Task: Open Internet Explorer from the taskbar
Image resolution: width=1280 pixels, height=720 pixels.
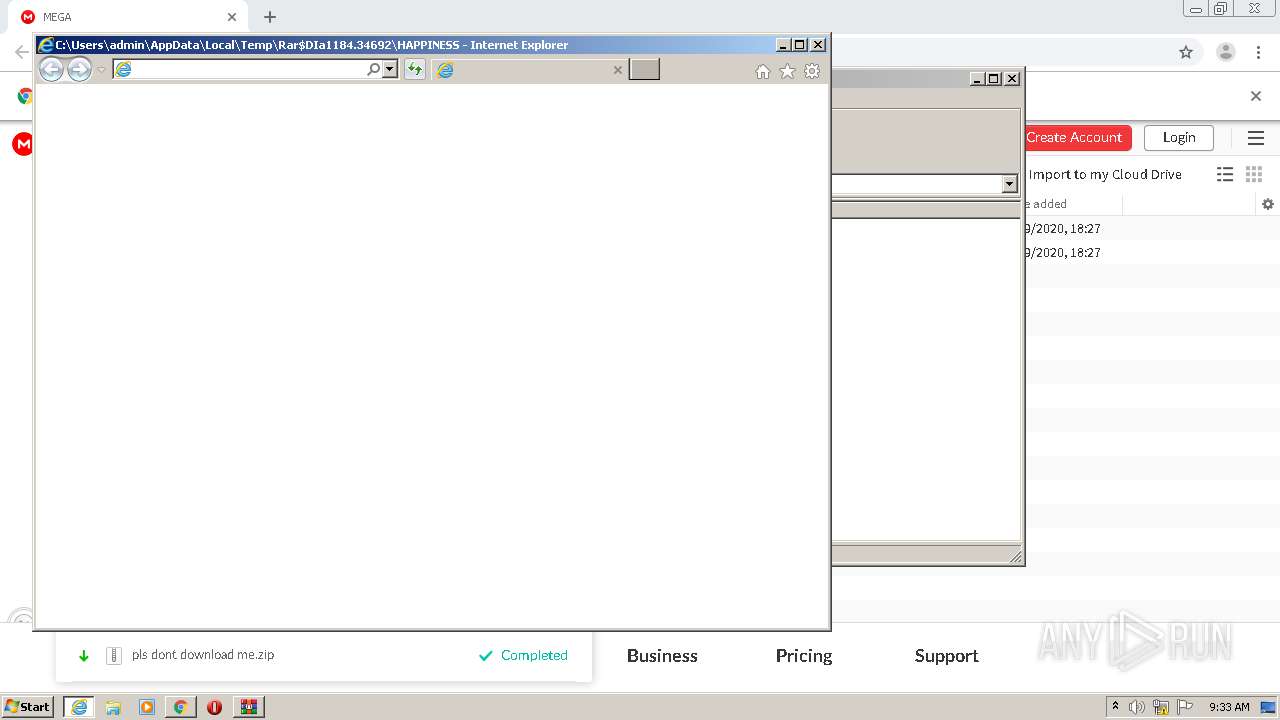Action: [79, 707]
